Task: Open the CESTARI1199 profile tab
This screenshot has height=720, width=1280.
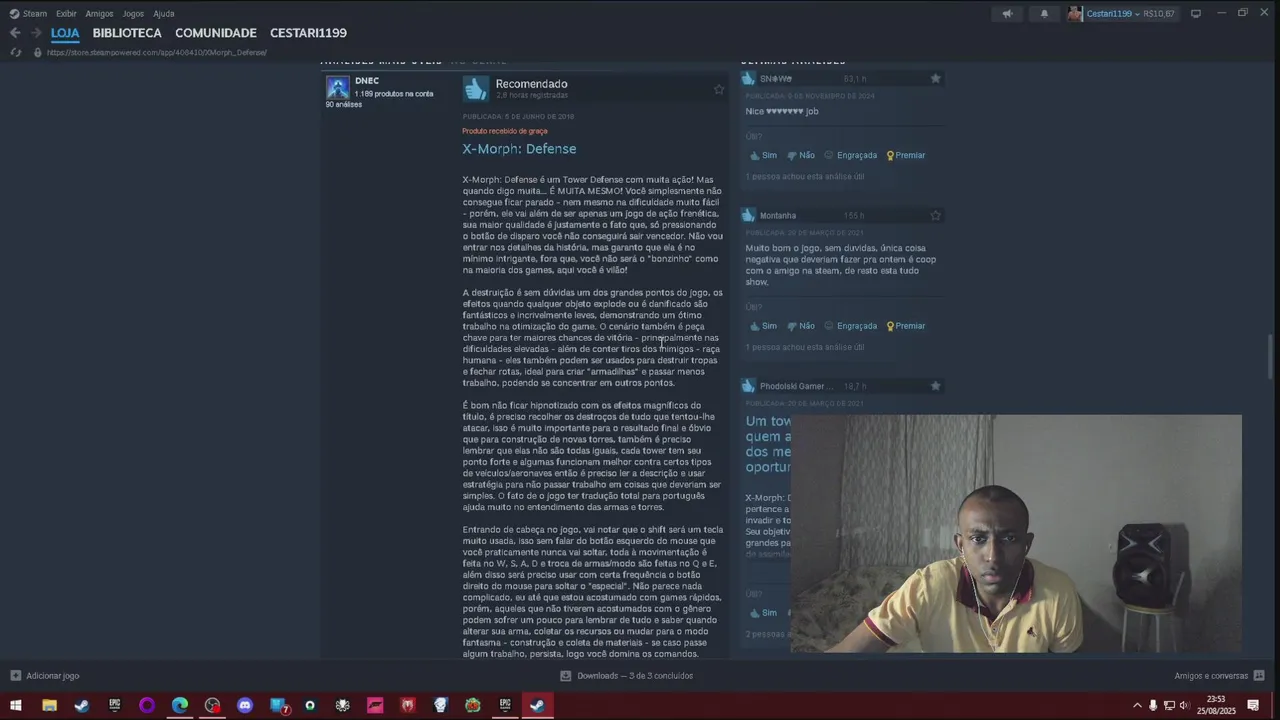Action: coord(308,33)
